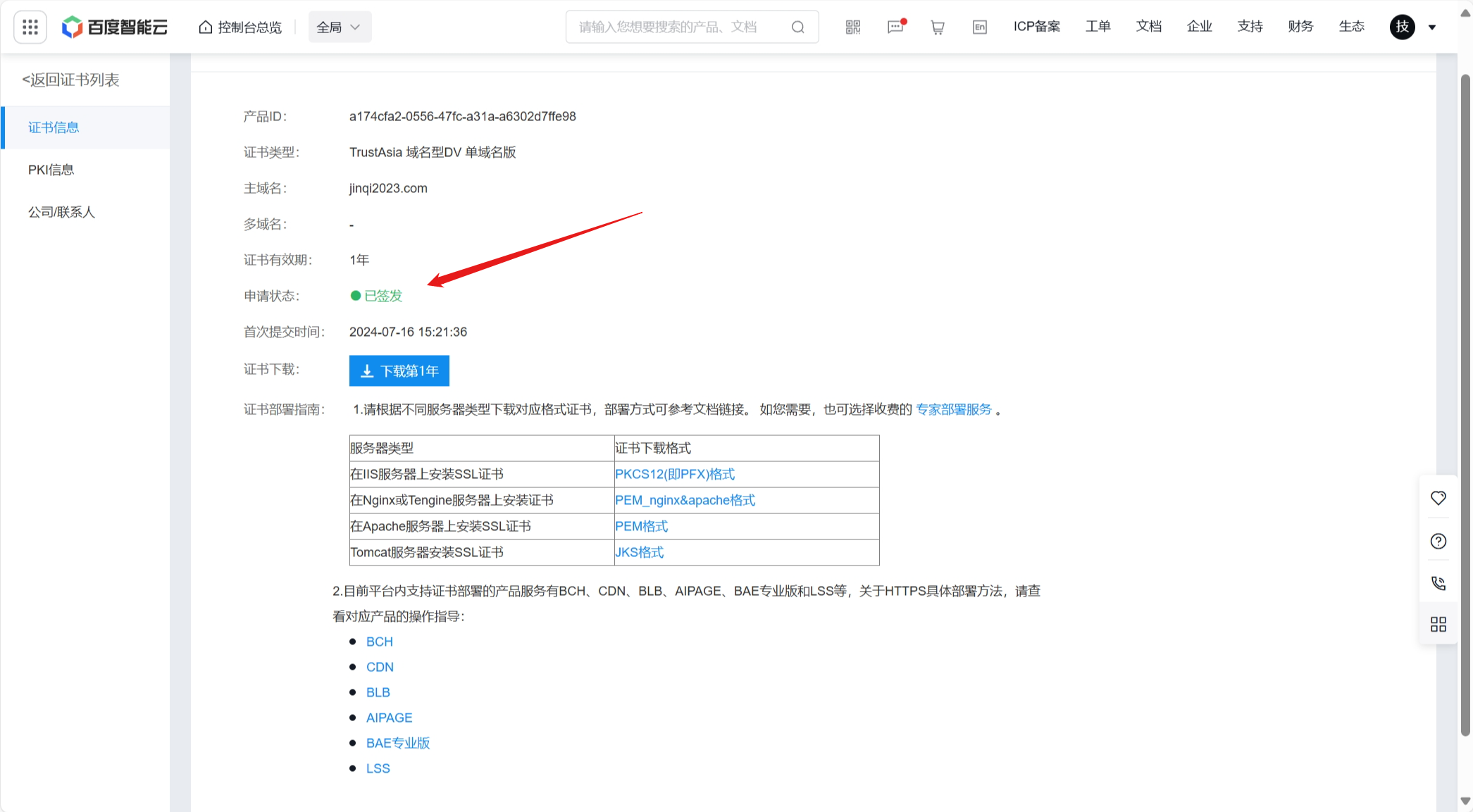
Task: Open the product grid menu icon
Action: (30, 27)
